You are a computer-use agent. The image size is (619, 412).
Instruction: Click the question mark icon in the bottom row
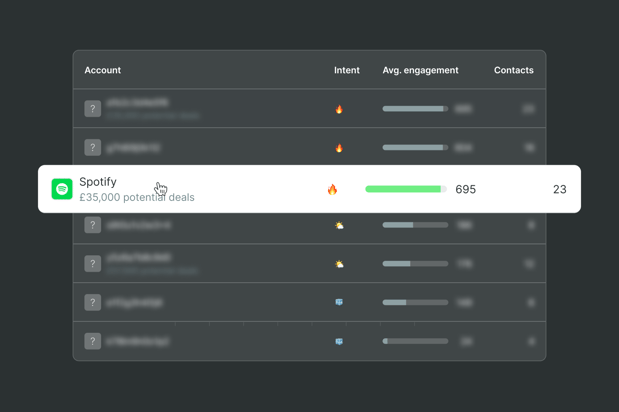click(x=92, y=341)
